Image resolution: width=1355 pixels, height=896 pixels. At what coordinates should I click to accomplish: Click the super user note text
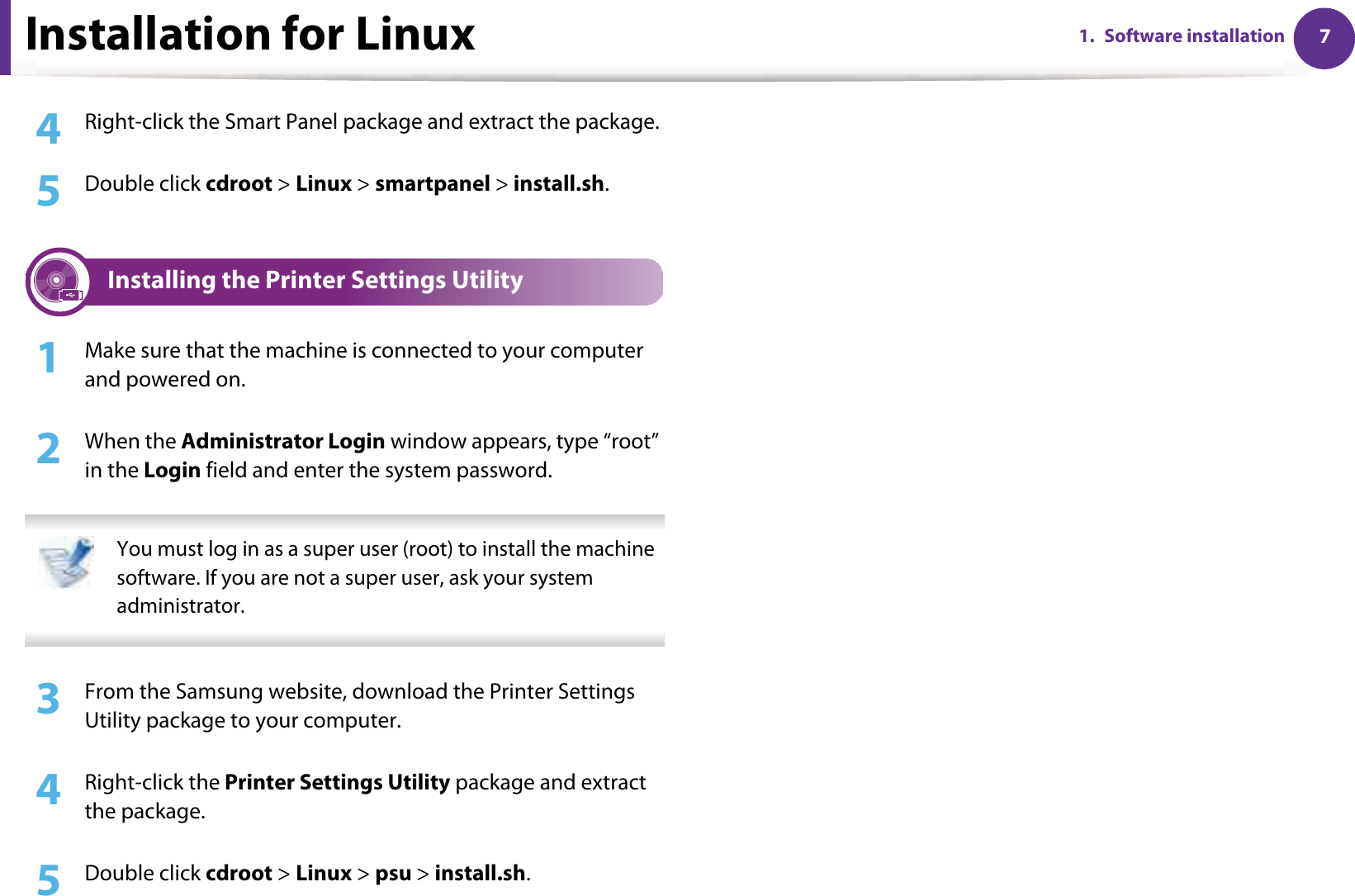point(385,577)
